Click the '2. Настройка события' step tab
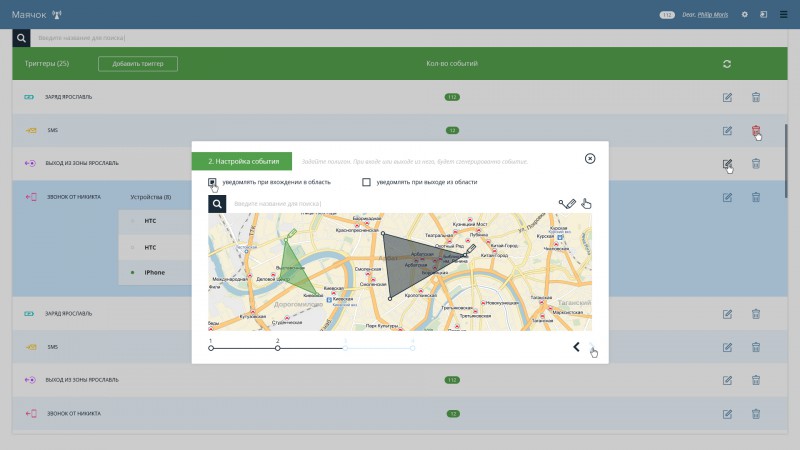Image resolution: width=800 pixels, height=450 pixels. coord(242,161)
